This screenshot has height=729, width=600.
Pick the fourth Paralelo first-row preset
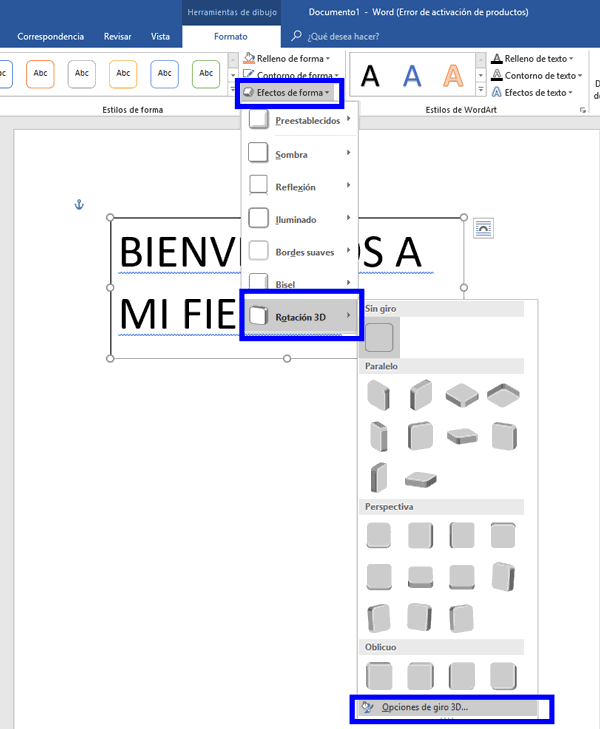[x=503, y=395]
